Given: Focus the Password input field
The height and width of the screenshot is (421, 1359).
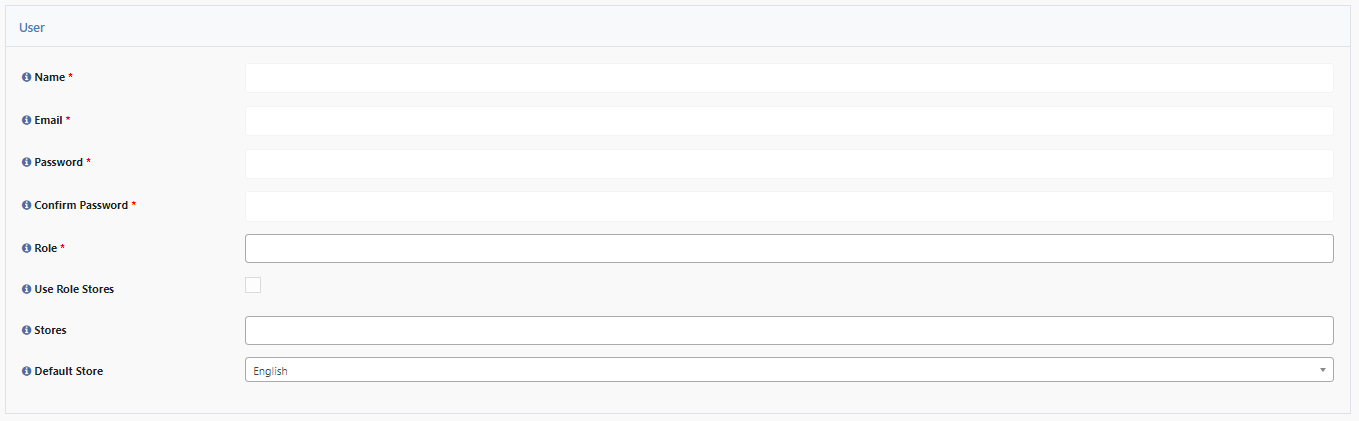Looking at the screenshot, I should pyautogui.click(x=789, y=164).
